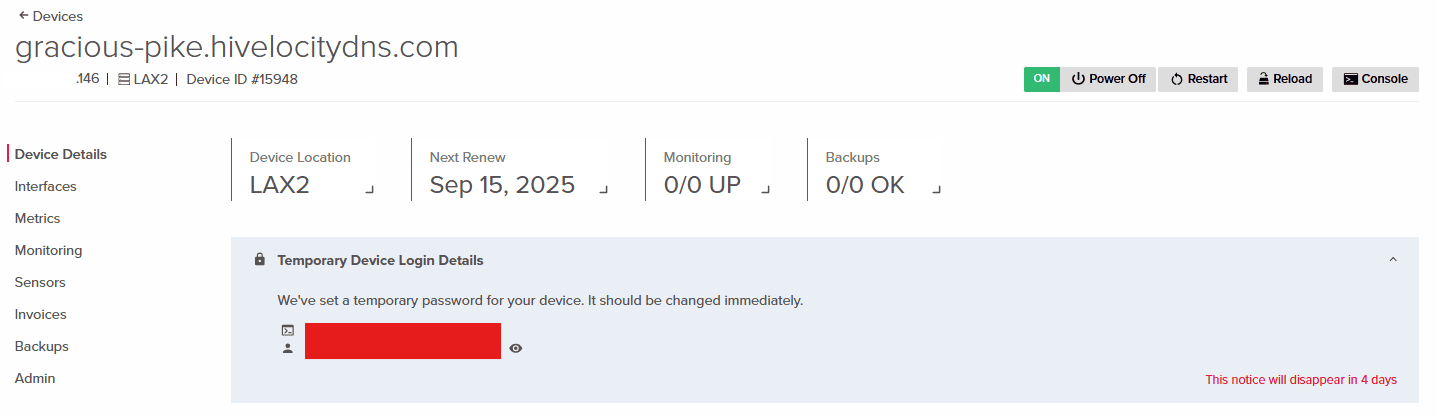Expand the Next Renew card
The width and height of the screenshot is (1437, 416).
click(603, 188)
